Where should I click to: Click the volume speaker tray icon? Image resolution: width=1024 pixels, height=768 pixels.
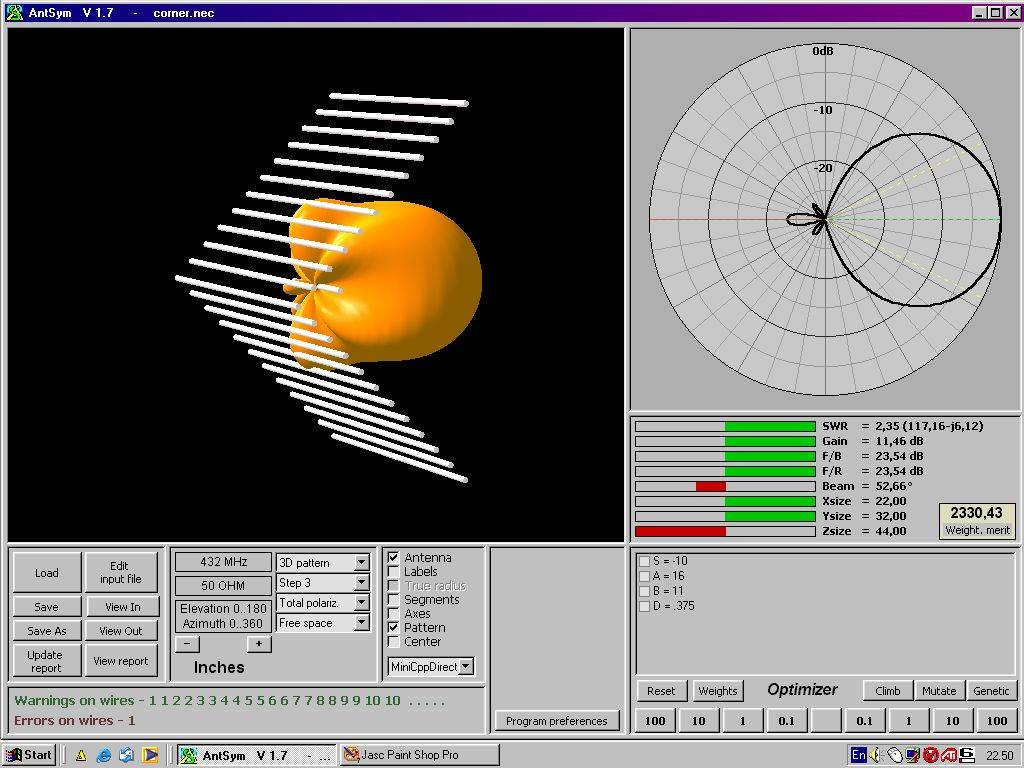pyautogui.click(x=876, y=755)
